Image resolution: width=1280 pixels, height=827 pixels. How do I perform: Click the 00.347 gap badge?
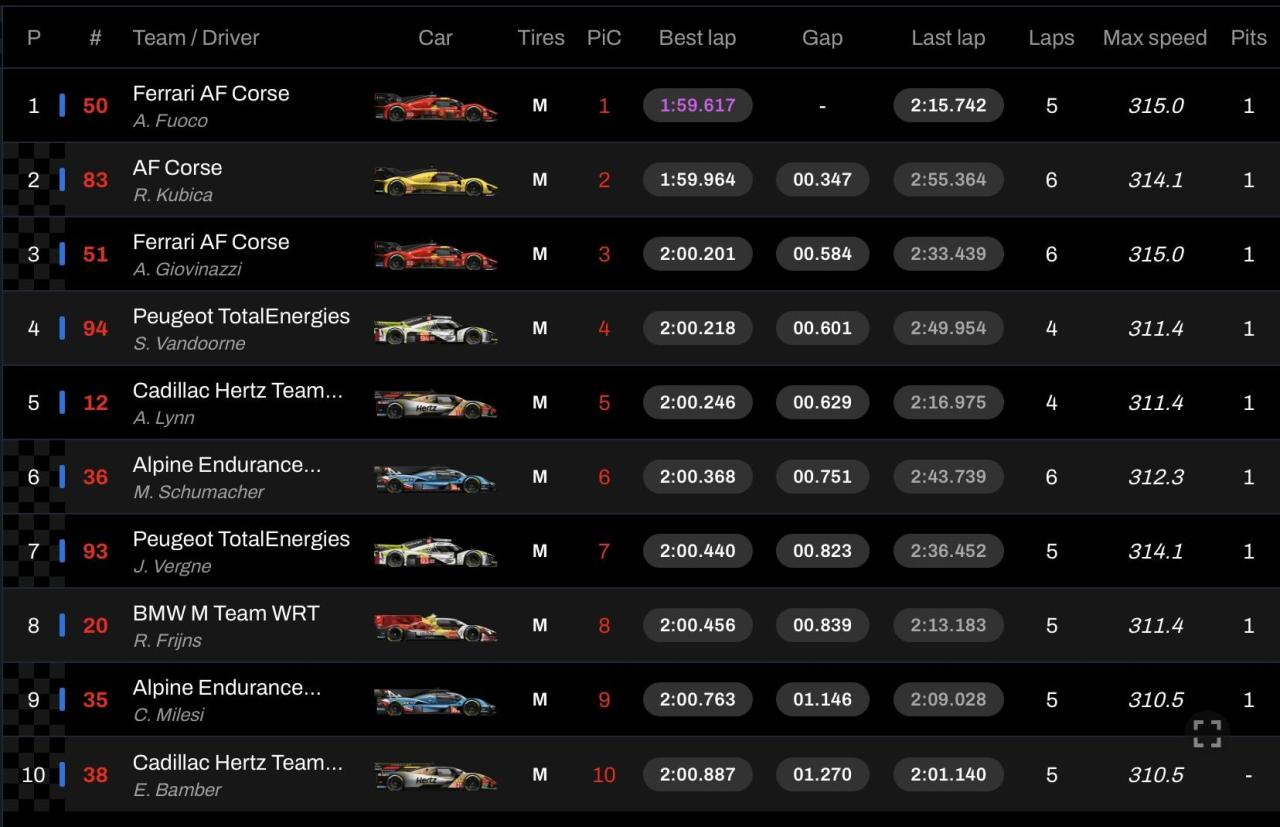tap(822, 180)
